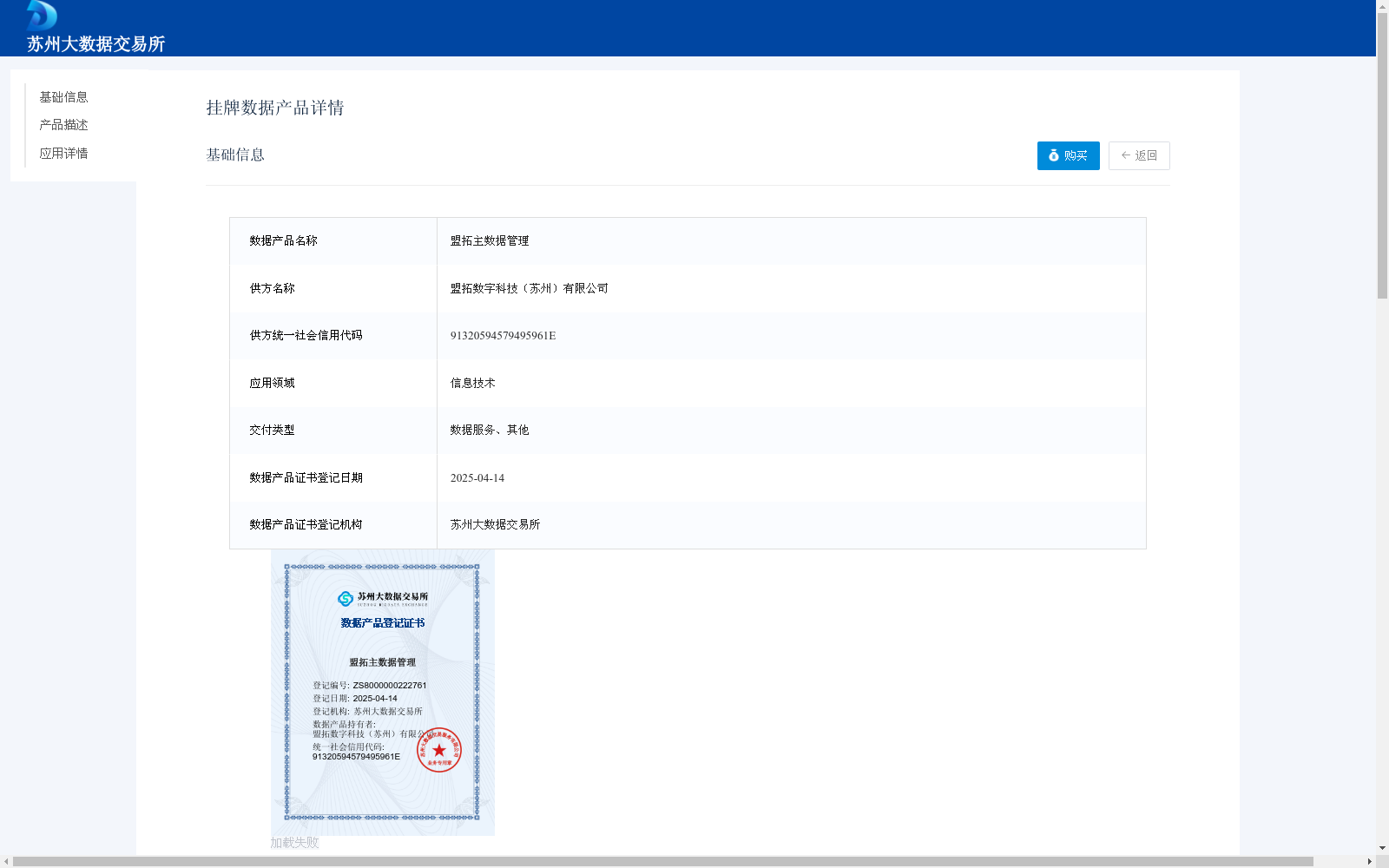Select the 数据服务、其他 delivery type value
Image resolution: width=1389 pixels, height=868 pixels.
click(x=490, y=430)
